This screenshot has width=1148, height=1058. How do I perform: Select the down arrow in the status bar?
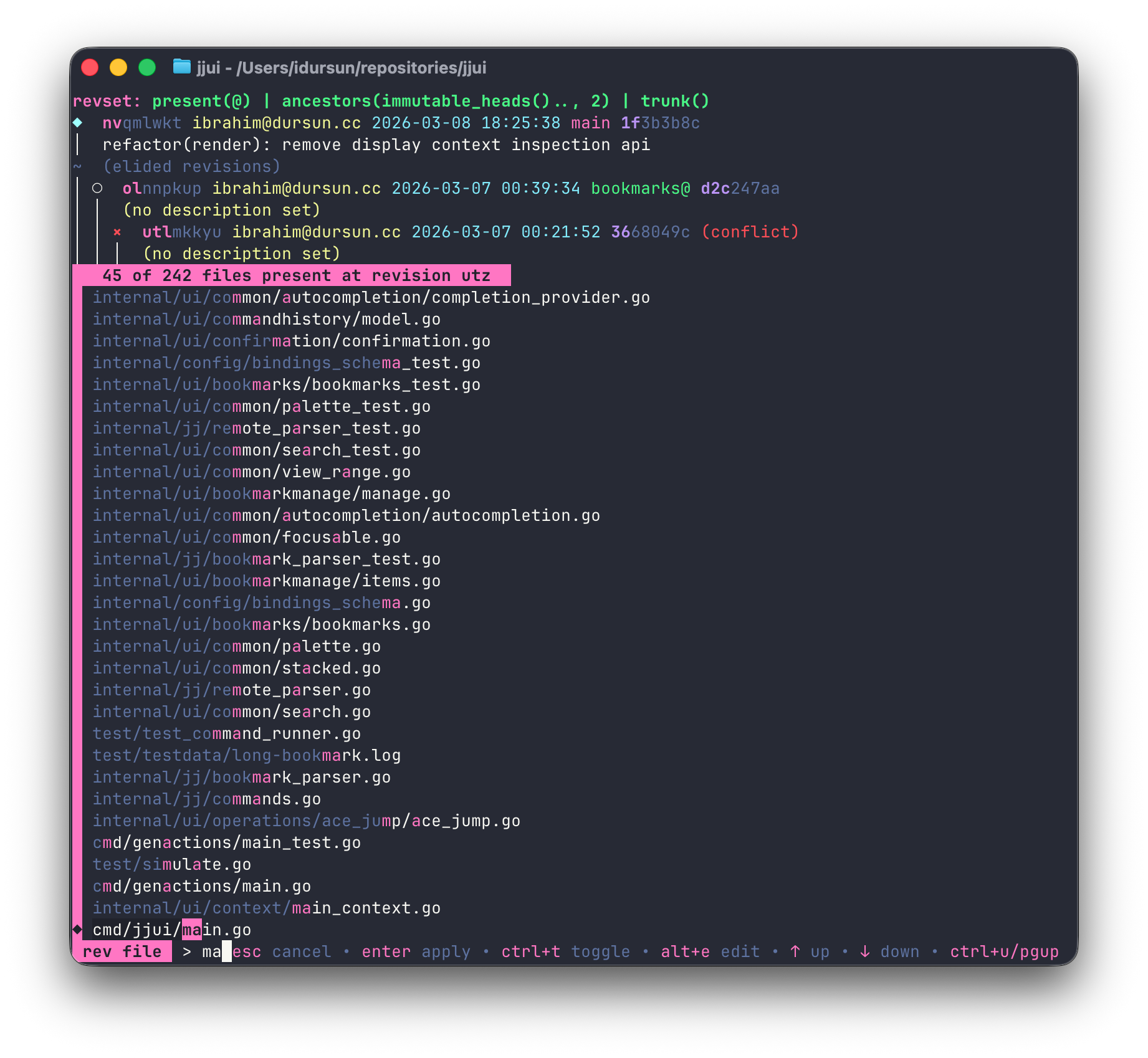(866, 951)
